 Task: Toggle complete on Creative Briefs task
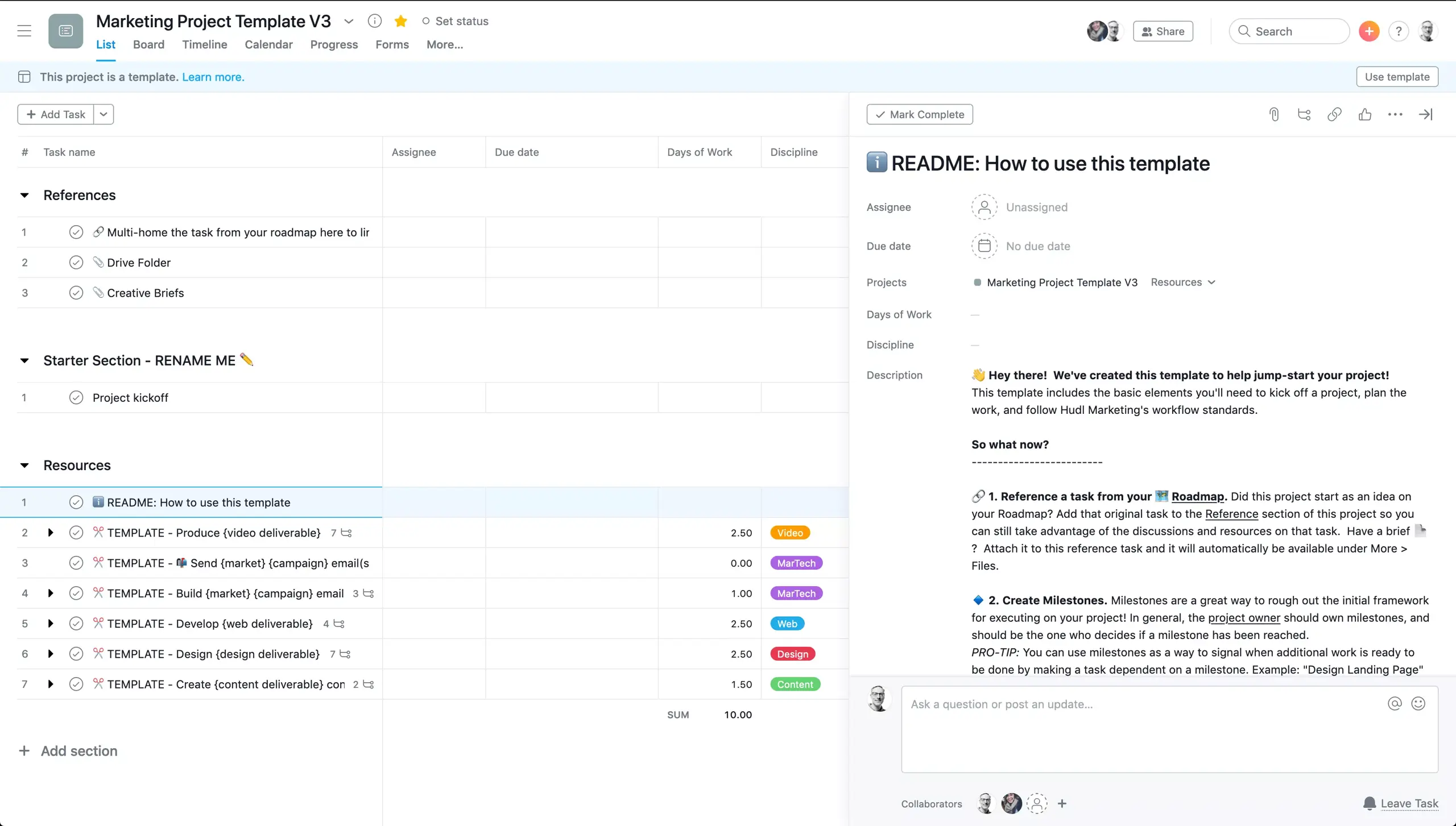76,292
